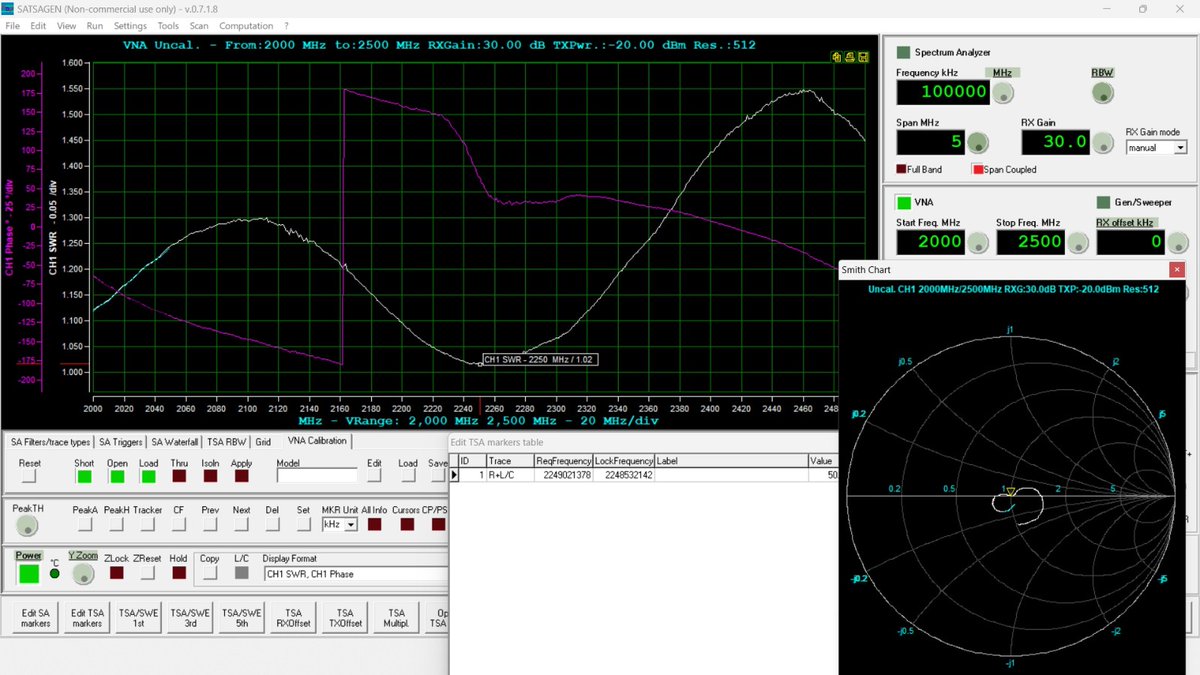Open the Computation menu
The image size is (1200, 675).
click(x=246, y=26)
